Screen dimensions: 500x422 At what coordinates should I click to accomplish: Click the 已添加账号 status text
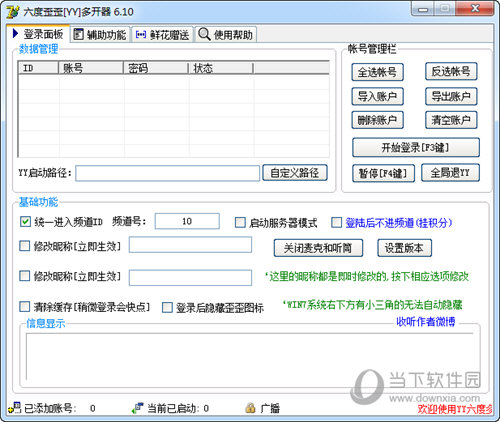50,408
